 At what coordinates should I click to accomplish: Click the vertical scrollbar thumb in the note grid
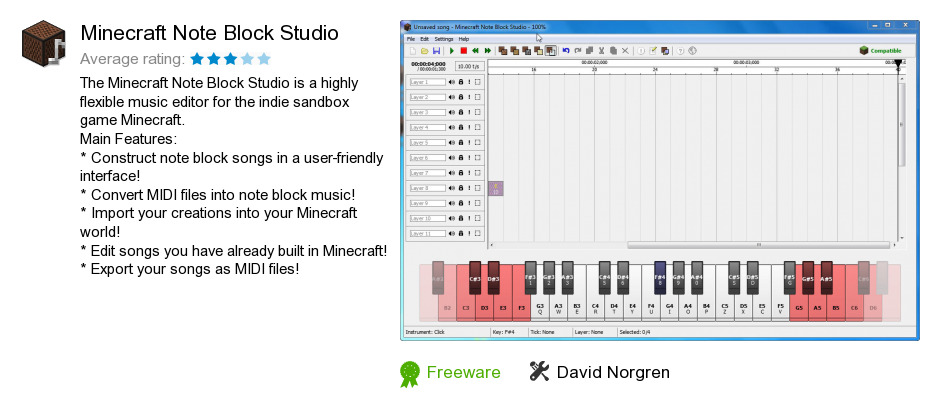pyautogui.click(x=902, y=124)
